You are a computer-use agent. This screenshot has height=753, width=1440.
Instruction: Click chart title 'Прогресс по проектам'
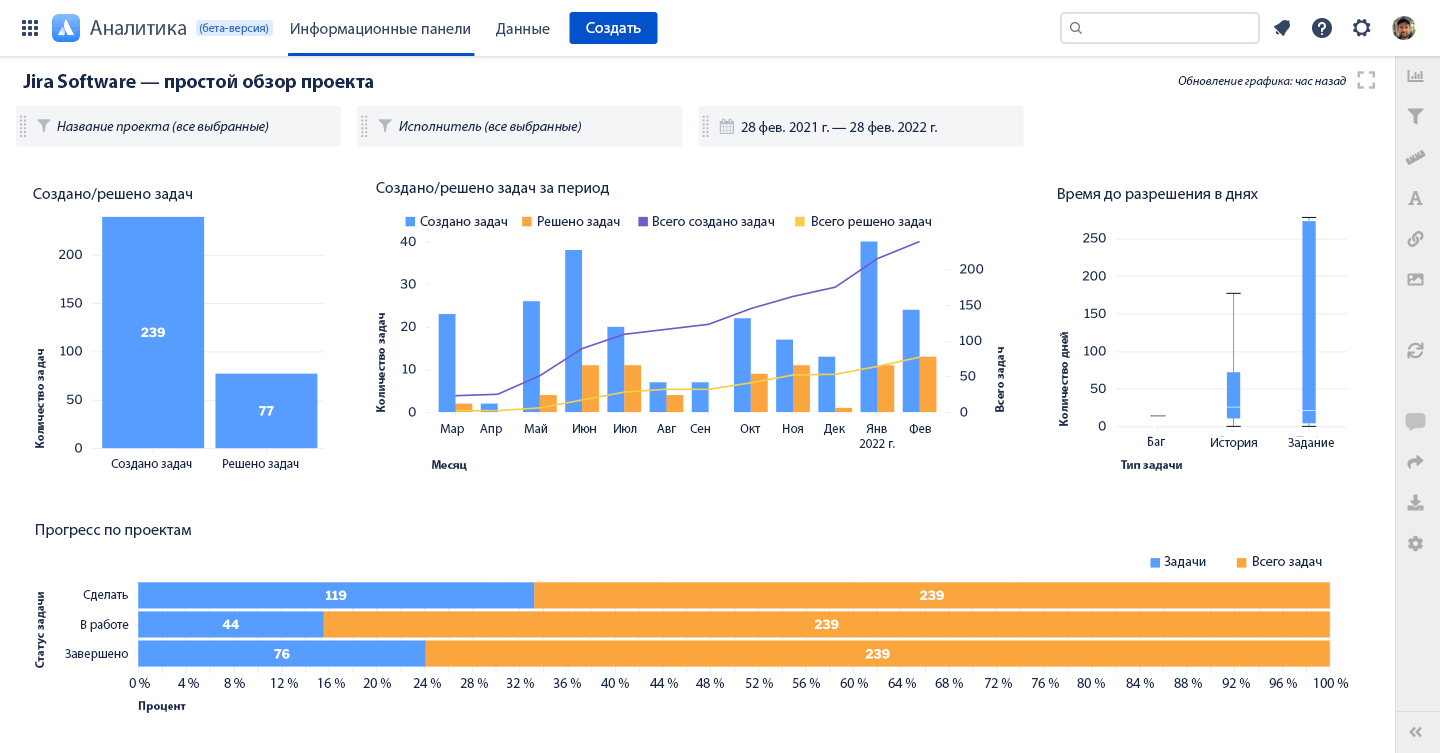(x=113, y=530)
